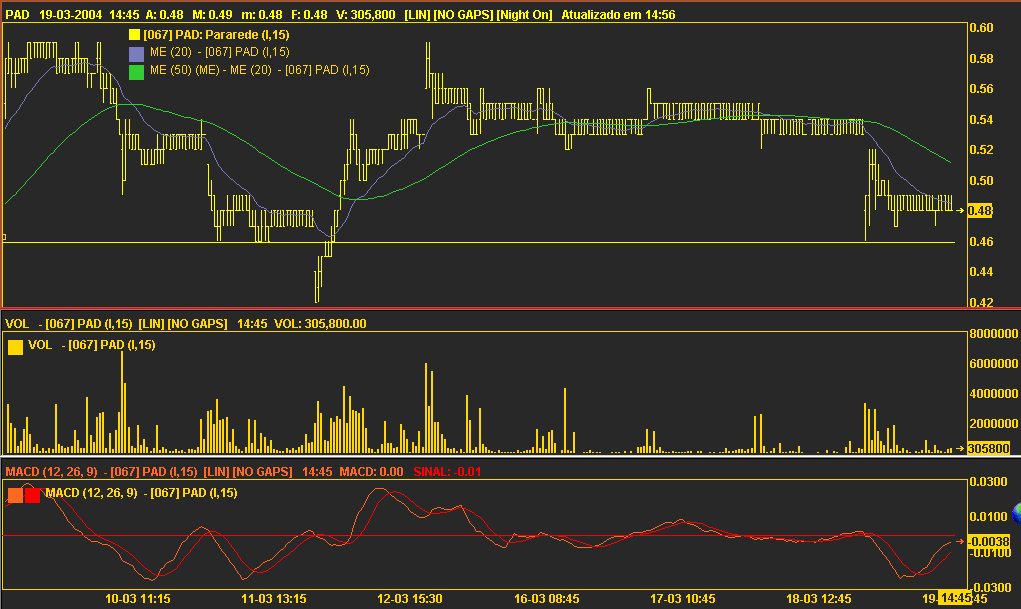
Task: Click the '10-03 11:15' time axis label
Action: point(138,599)
